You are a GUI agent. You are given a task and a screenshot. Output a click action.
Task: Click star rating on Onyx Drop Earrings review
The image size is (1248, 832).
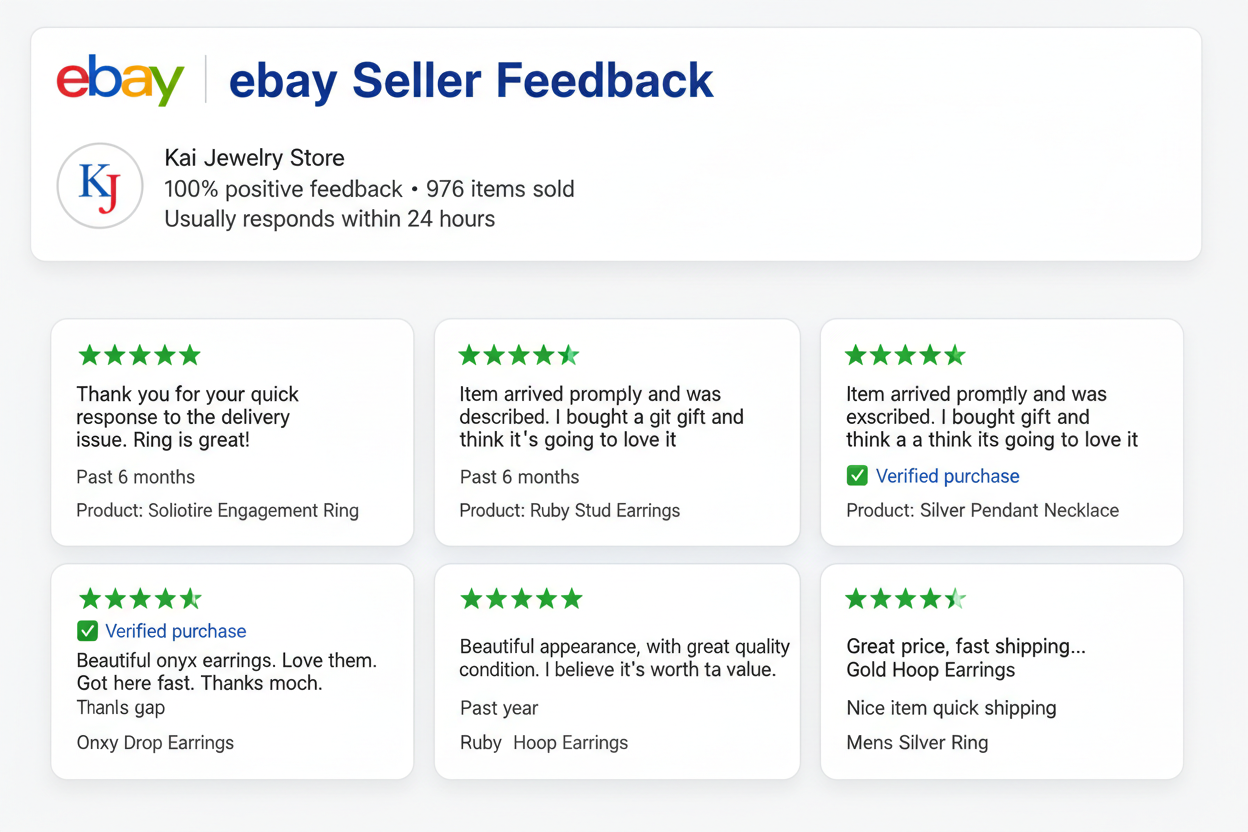point(140,599)
